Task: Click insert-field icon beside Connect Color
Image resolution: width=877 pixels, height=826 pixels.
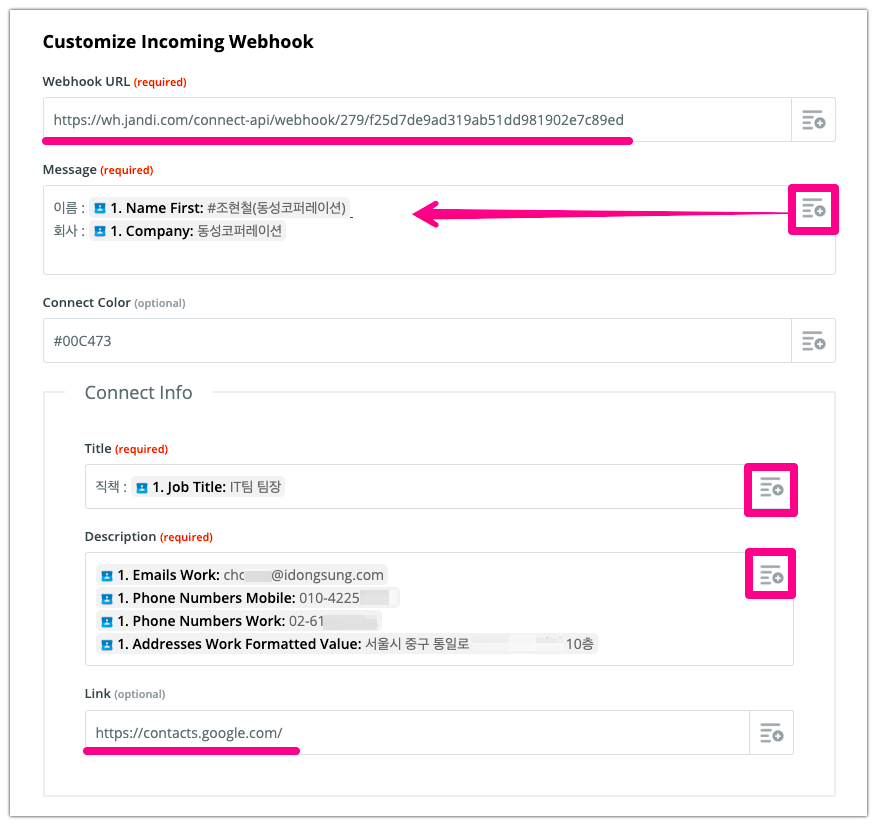Action: point(813,341)
